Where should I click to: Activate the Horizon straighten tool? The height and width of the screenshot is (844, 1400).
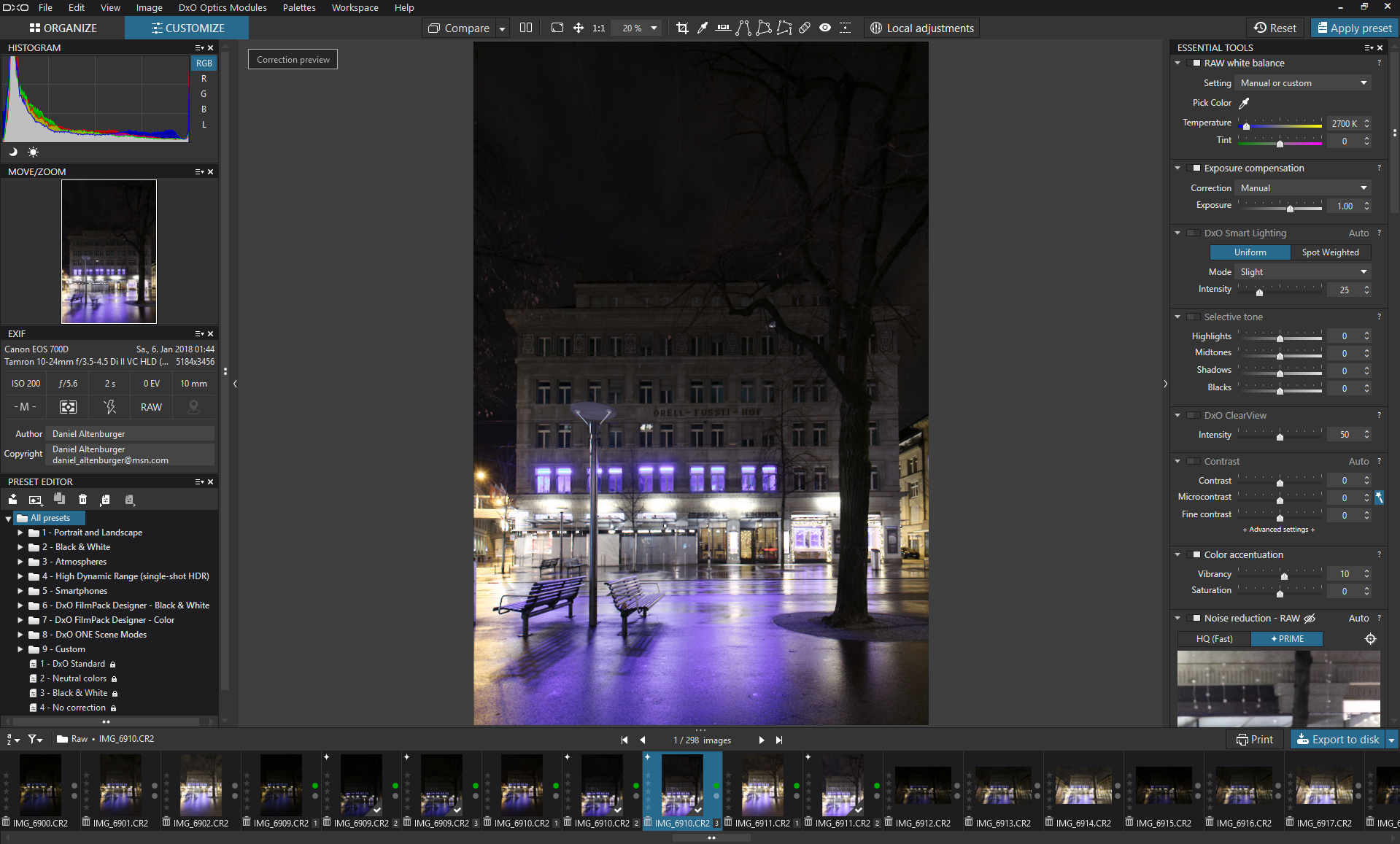tap(723, 28)
